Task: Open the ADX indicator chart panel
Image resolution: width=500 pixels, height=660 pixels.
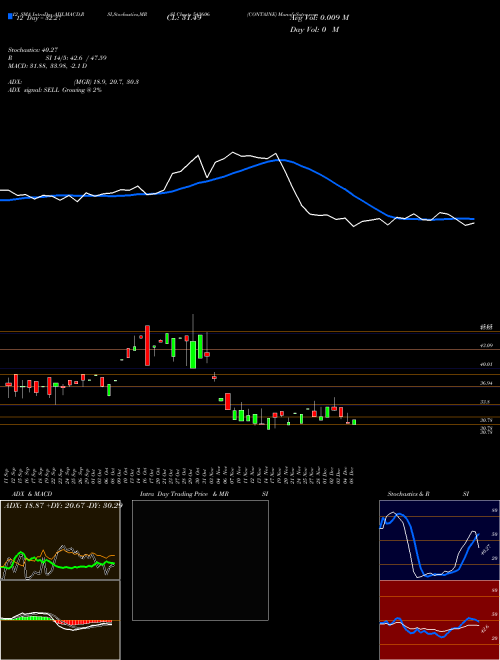Action: click(60, 540)
